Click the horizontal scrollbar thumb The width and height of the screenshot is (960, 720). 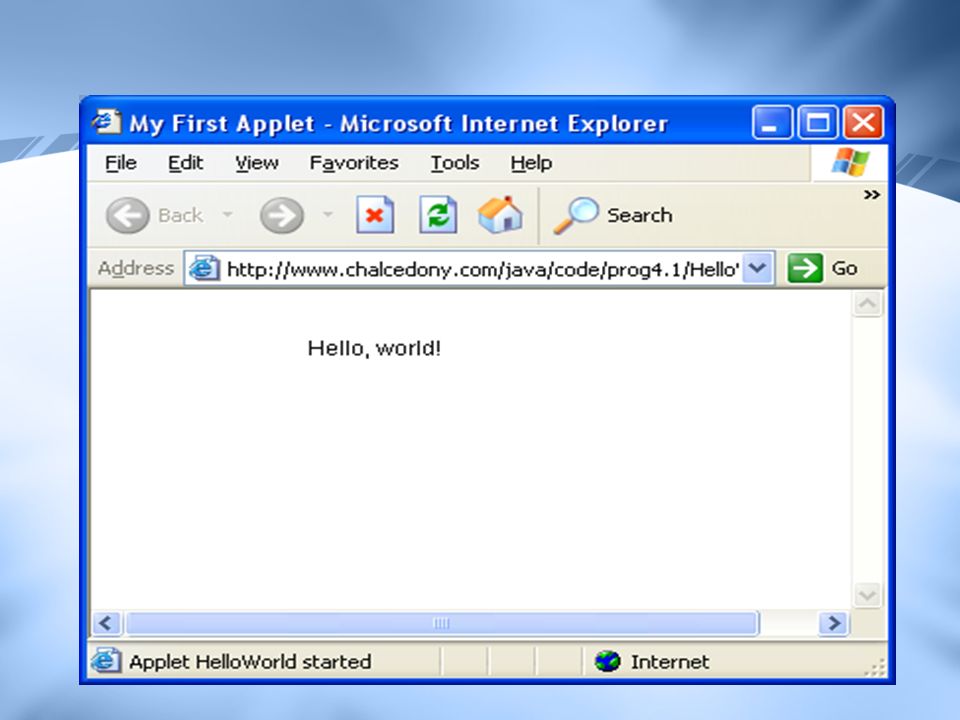pos(442,623)
